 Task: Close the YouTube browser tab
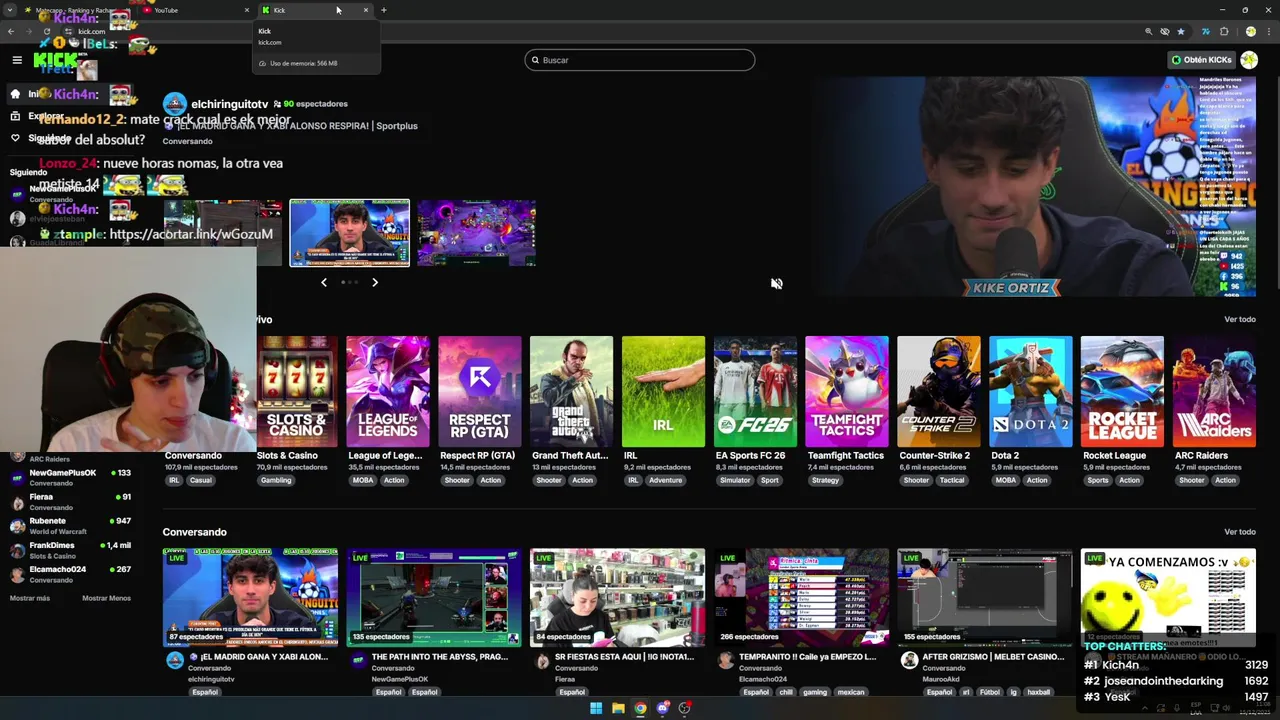(246, 10)
